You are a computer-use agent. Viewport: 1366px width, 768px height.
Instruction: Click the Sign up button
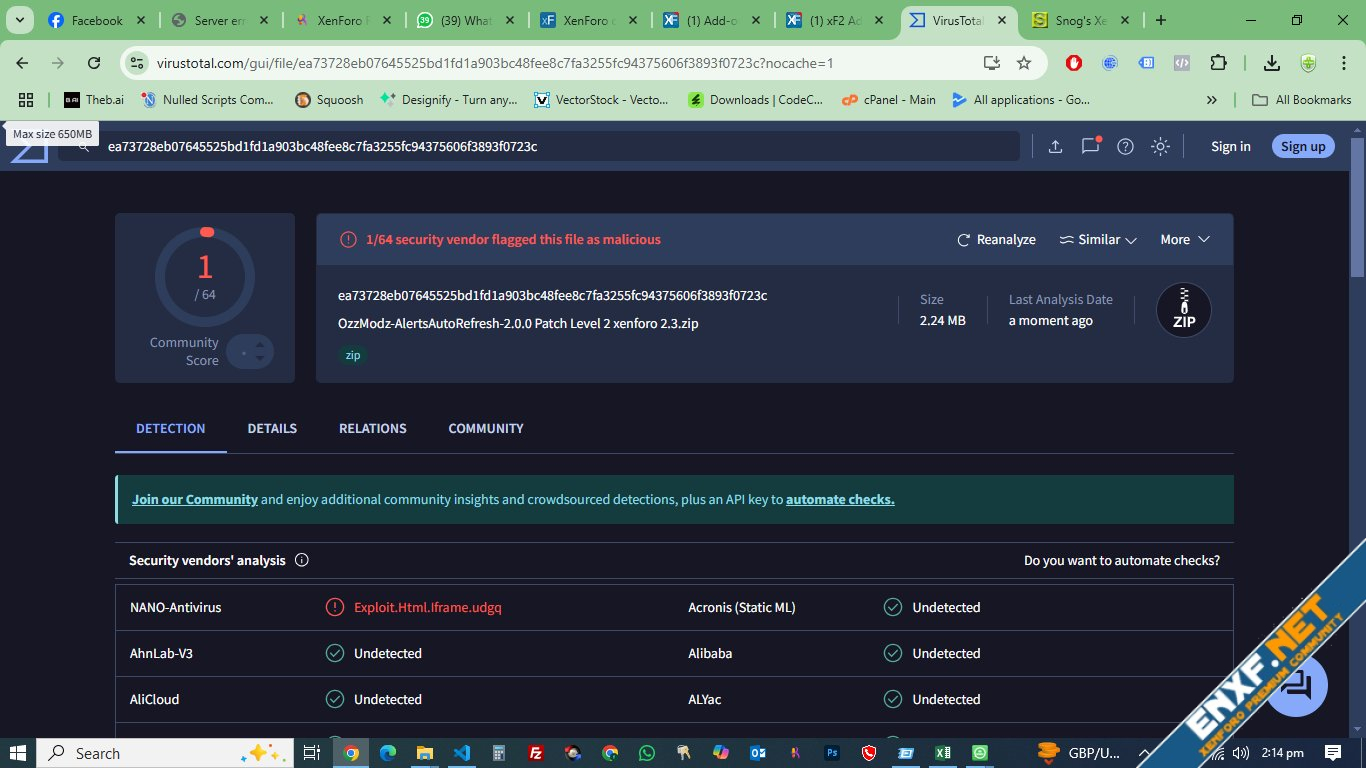tap(1303, 147)
